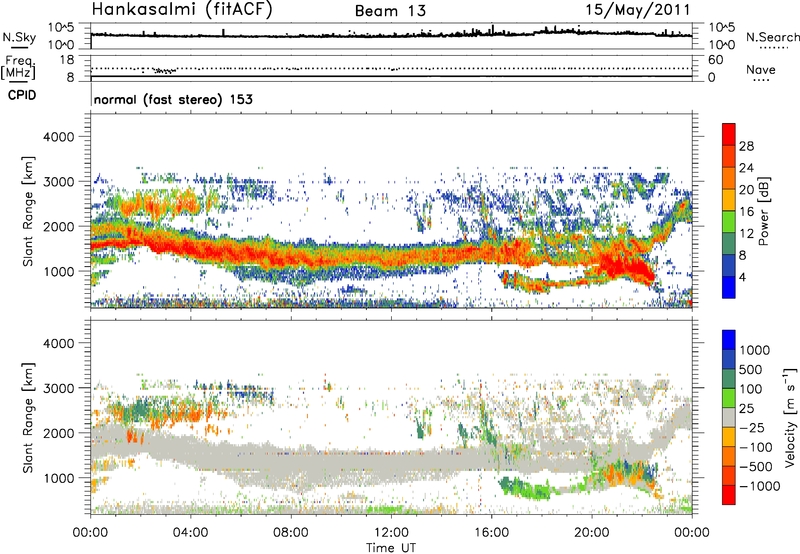The width and height of the screenshot is (800, 554).
Task: Click the left '10^5' N.Sky axis tick
Action: click(61, 28)
